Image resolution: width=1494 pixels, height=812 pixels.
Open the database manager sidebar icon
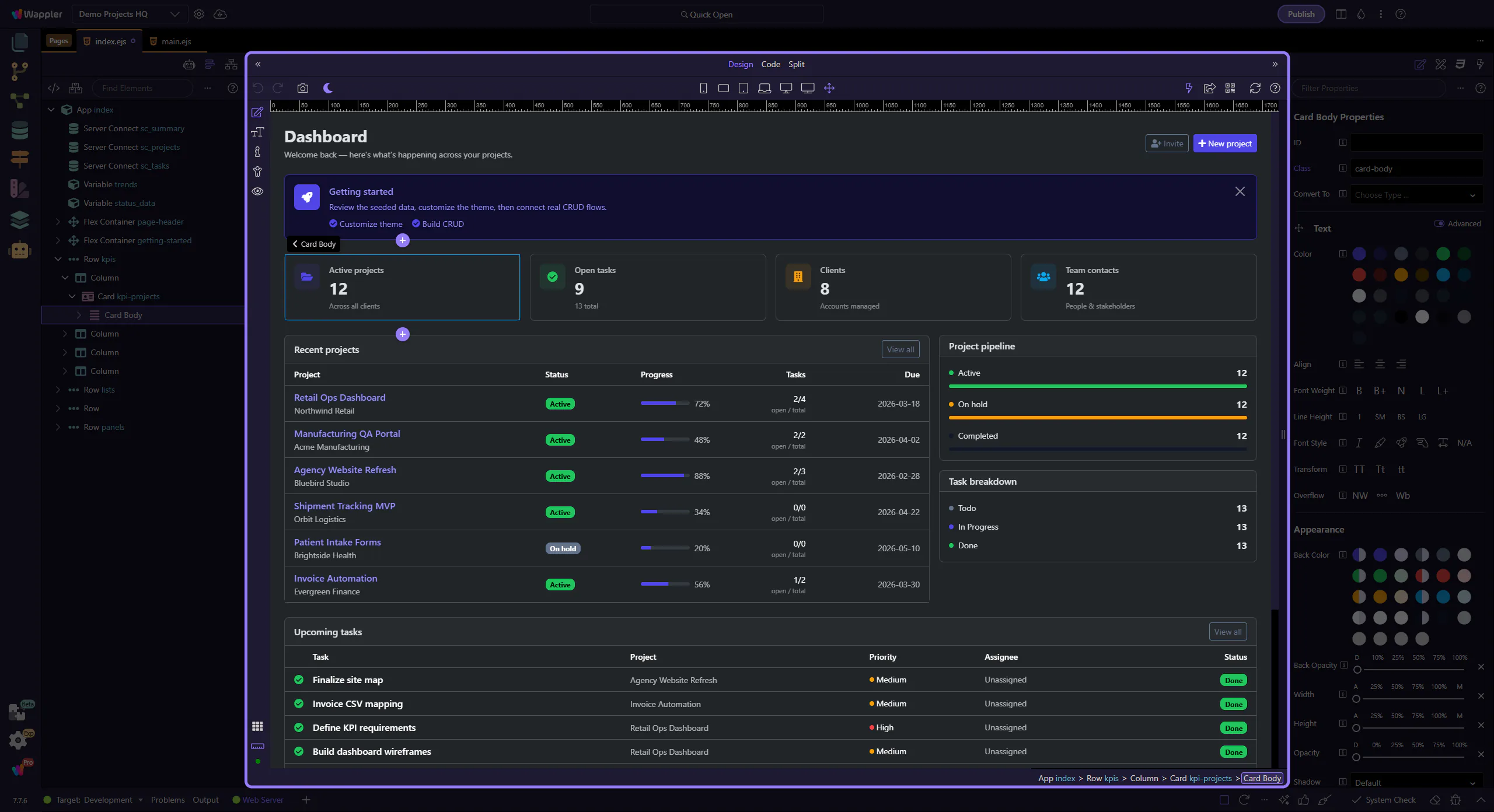click(19, 129)
